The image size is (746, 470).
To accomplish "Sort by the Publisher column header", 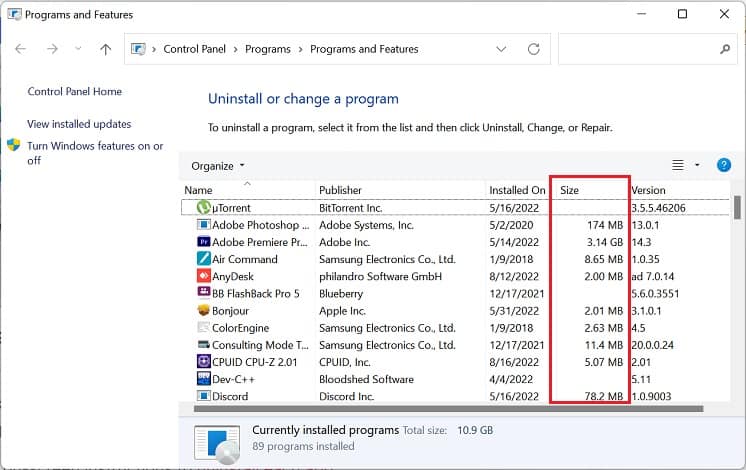I will (340, 190).
